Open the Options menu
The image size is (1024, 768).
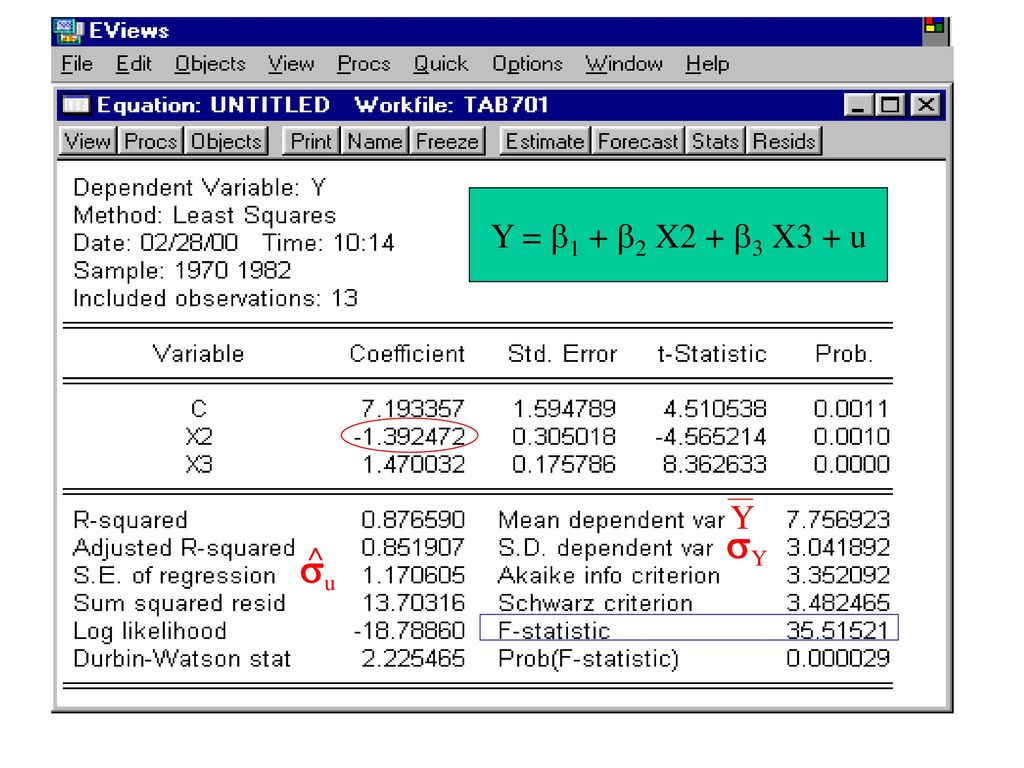pyautogui.click(x=527, y=64)
